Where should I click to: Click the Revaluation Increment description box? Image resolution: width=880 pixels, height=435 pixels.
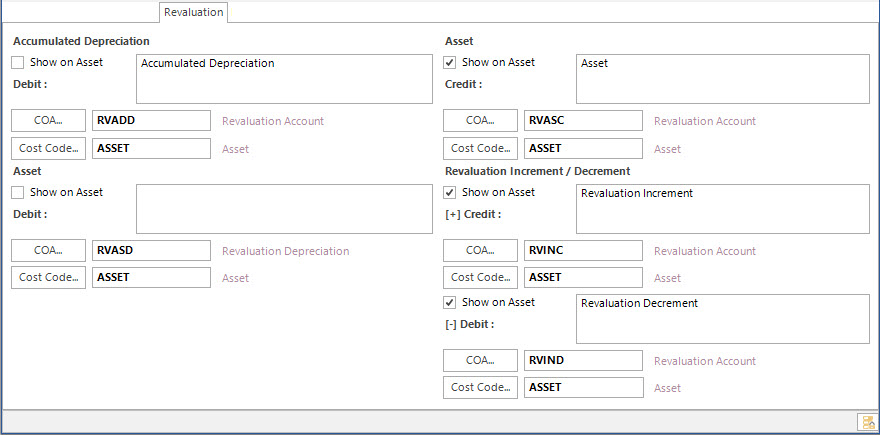(x=723, y=209)
